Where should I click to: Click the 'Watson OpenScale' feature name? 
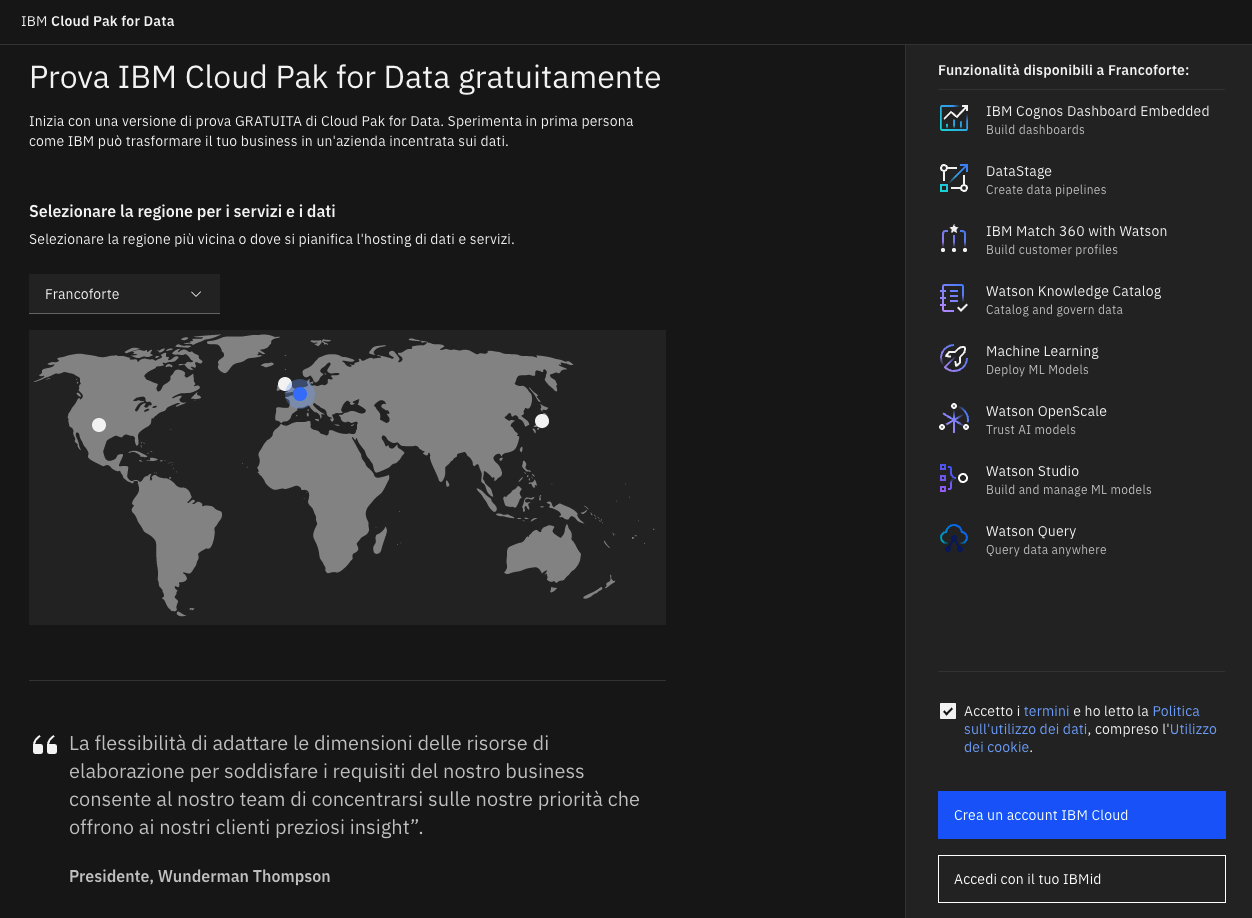(1046, 411)
